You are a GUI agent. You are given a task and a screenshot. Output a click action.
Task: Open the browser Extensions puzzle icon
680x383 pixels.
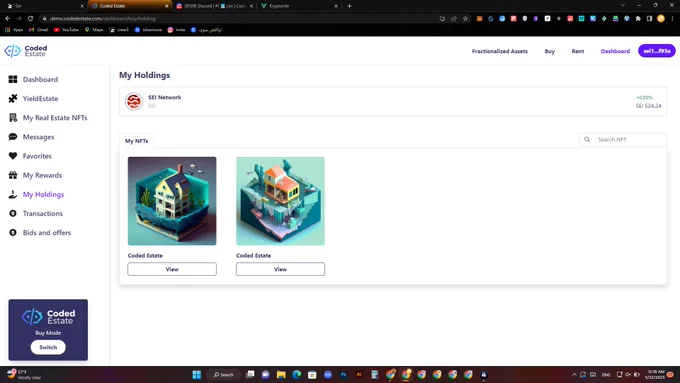click(638, 18)
